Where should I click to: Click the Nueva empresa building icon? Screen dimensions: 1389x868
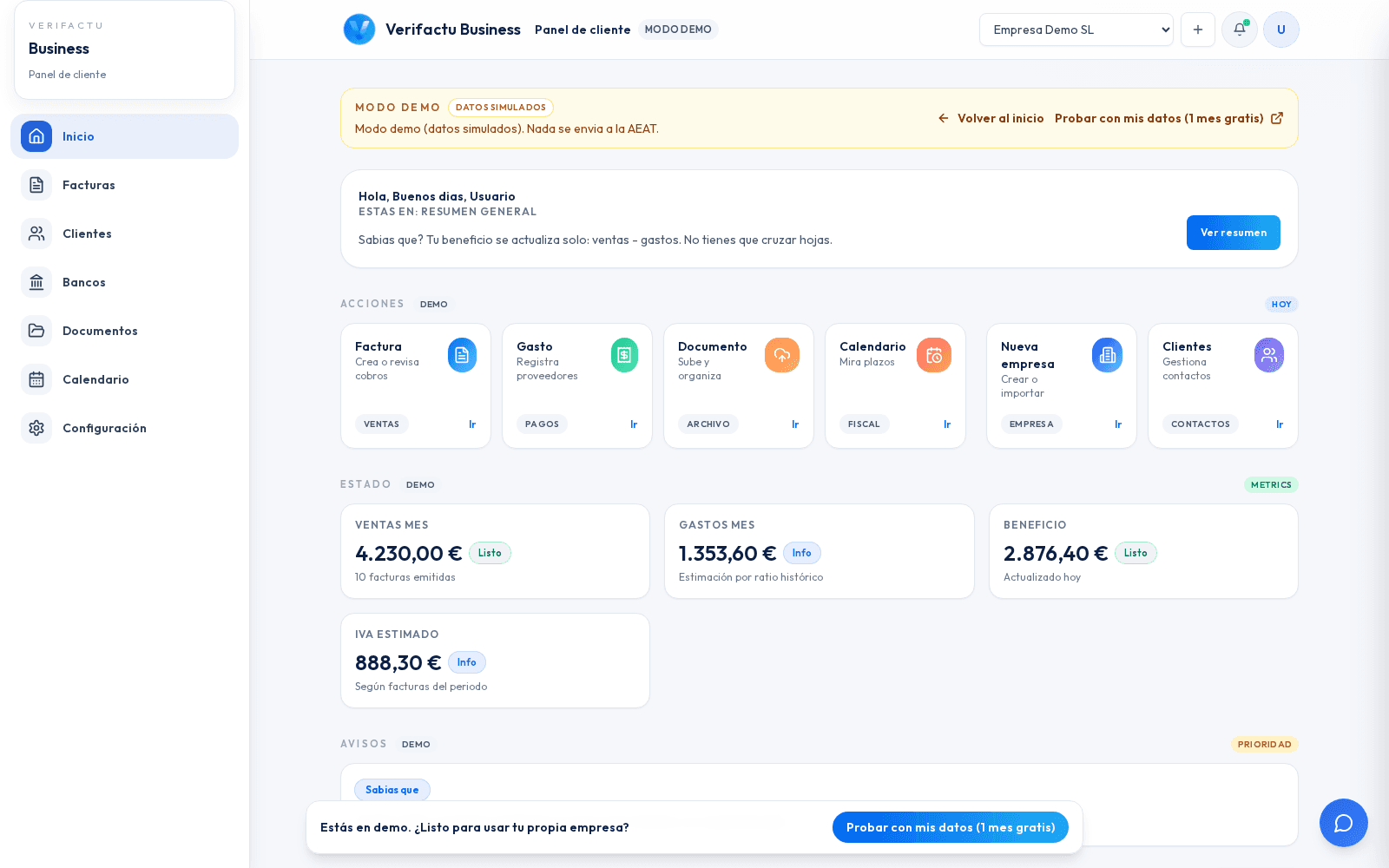click(x=1107, y=355)
